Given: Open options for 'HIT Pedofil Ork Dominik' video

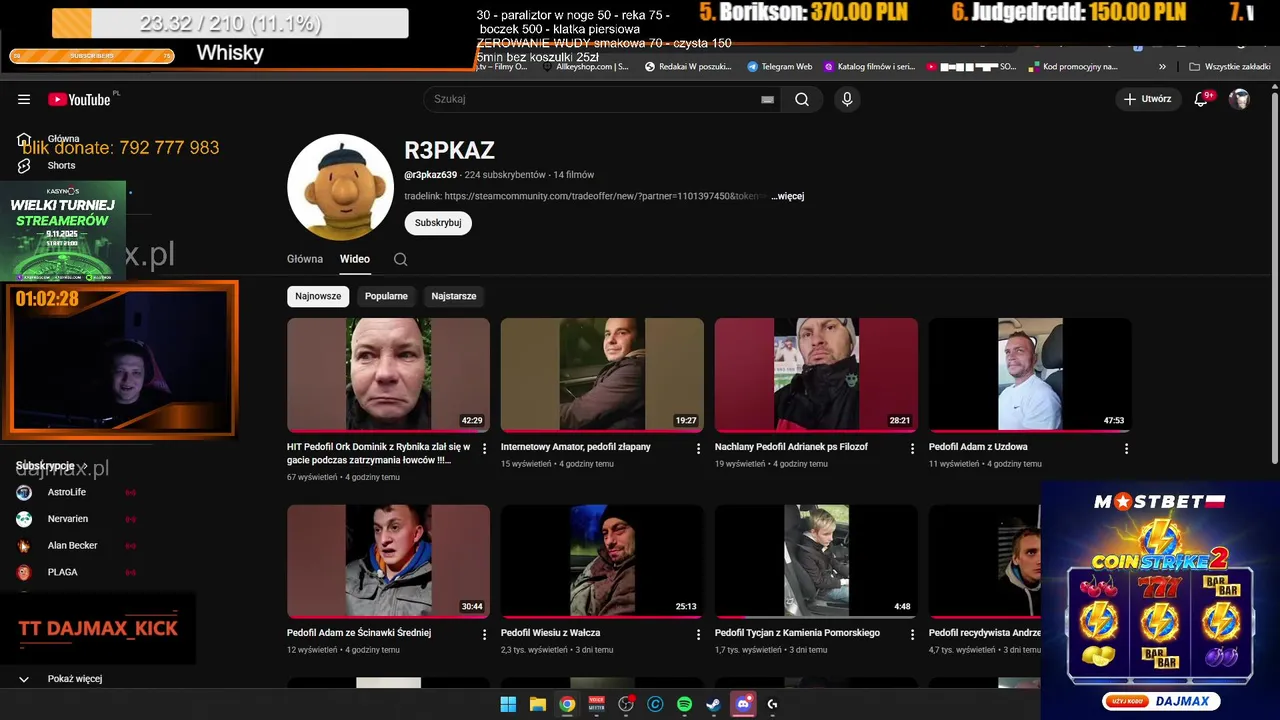Looking at the screenshot, I should (x=484, y=448).
